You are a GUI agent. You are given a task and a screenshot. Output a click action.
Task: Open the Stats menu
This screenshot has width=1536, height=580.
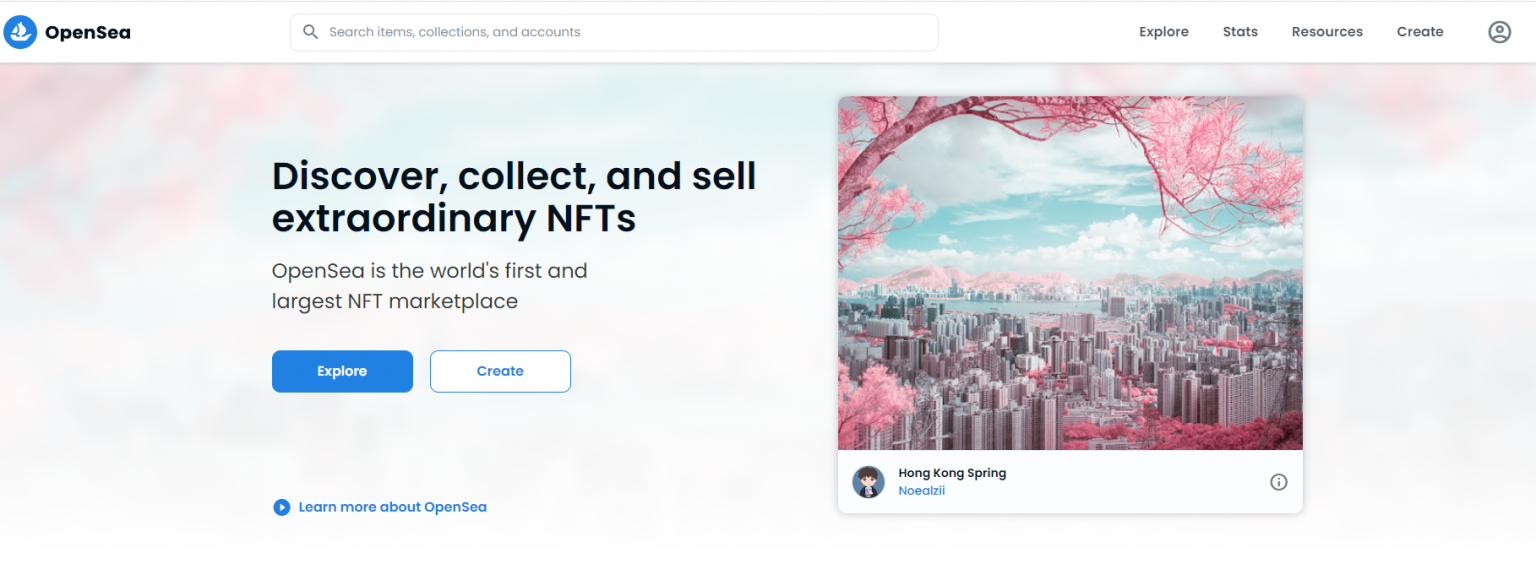pyautogui.click(x=1240, y=31)
